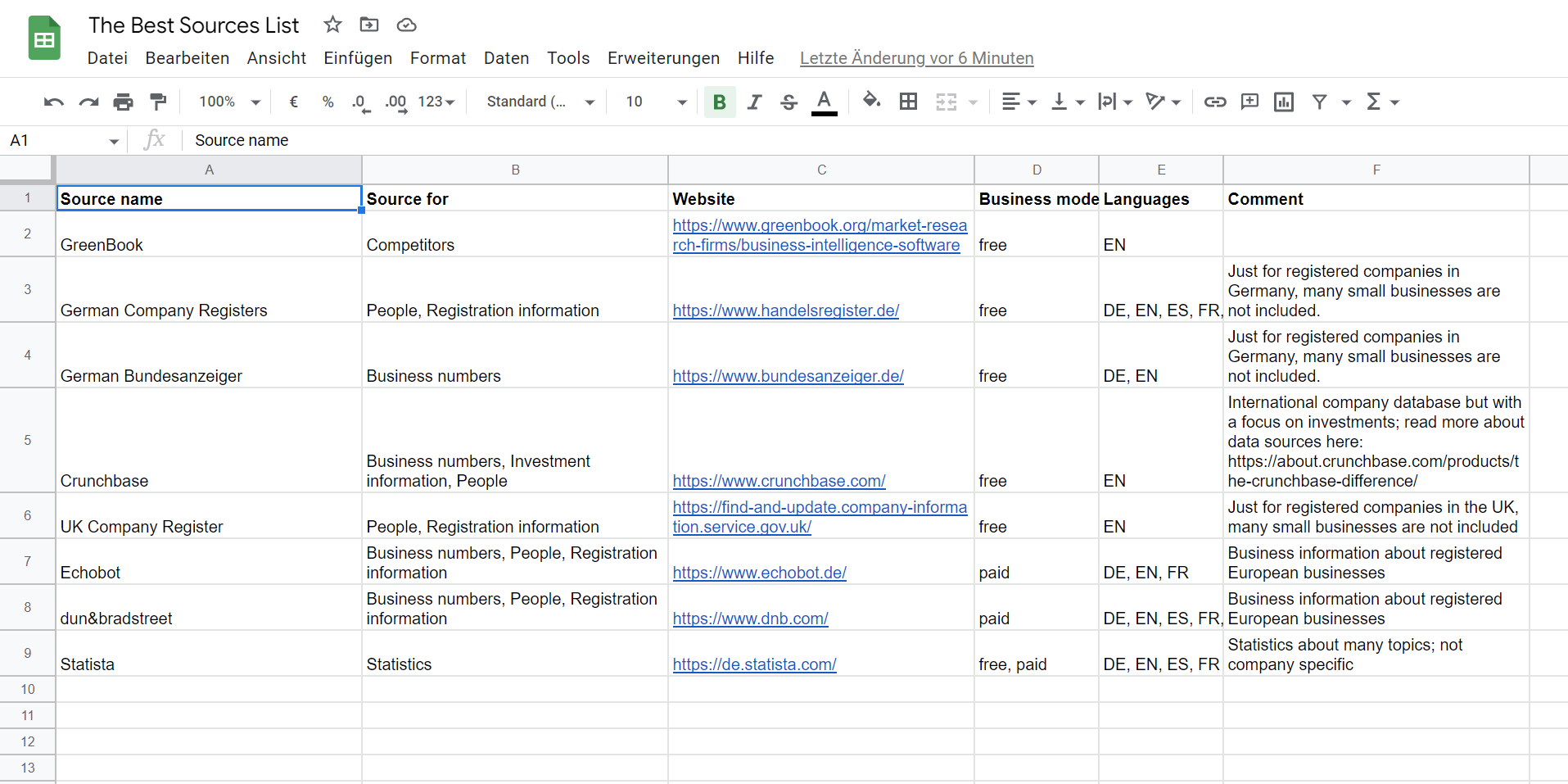Open text wrapping dropdown
This screenshot has width=1568, height=784.
click(1115, 102)
